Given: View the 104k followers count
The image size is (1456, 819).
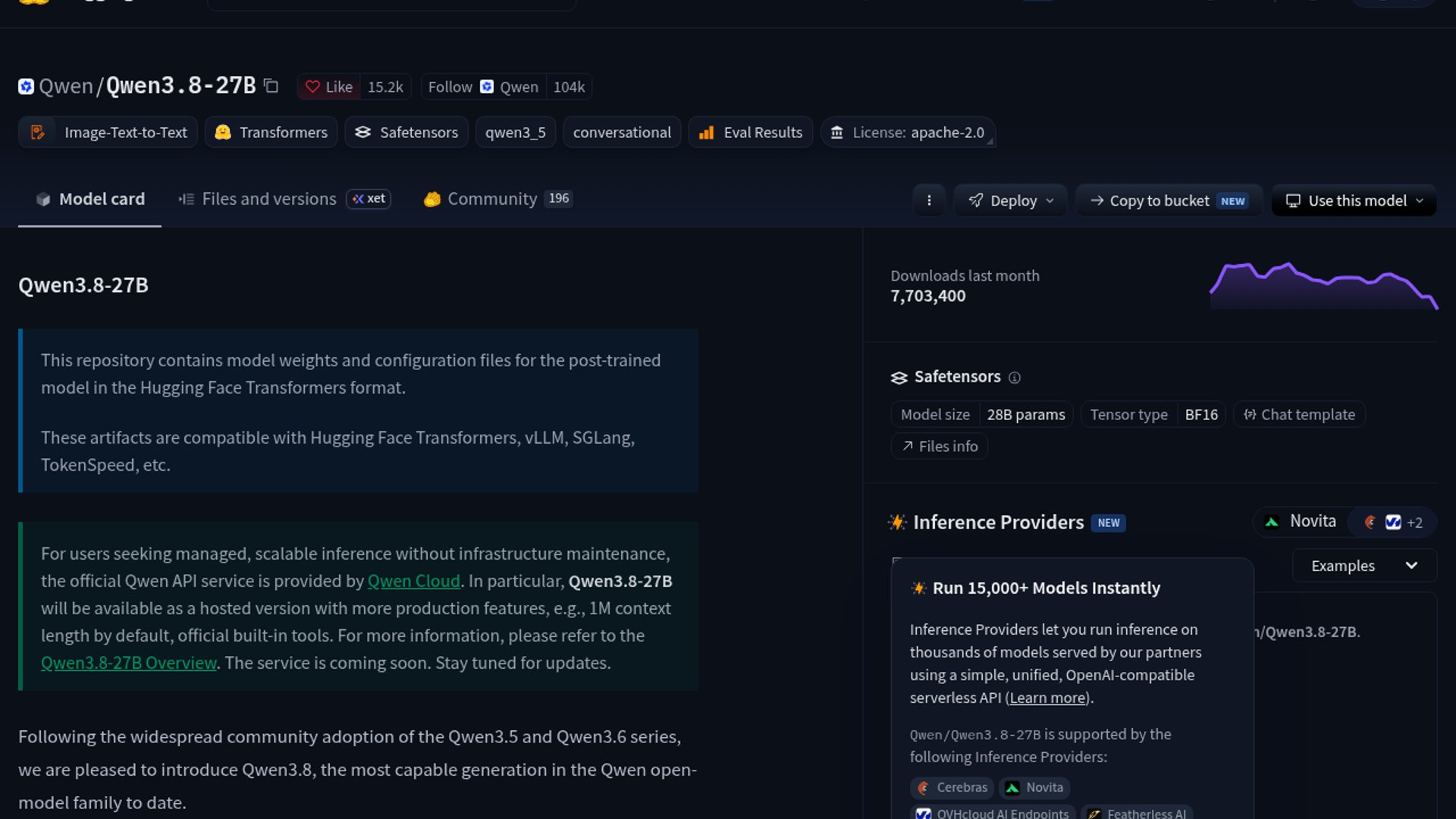Looking at the screenshot, I should [569, 87].
